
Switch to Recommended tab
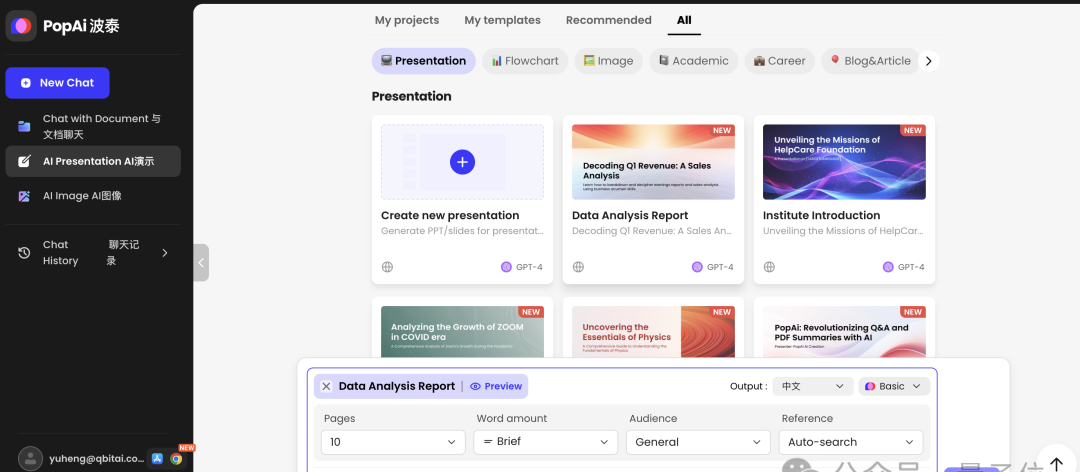(x=608, y=20)
